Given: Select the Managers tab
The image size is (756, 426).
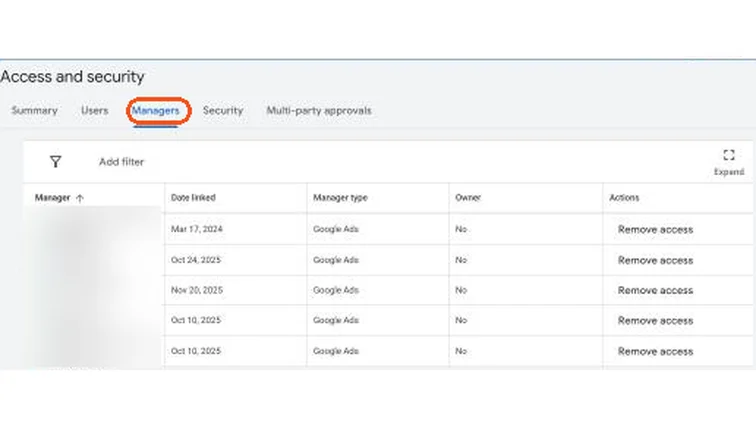Looking at the screenshot, I should 156,110.
